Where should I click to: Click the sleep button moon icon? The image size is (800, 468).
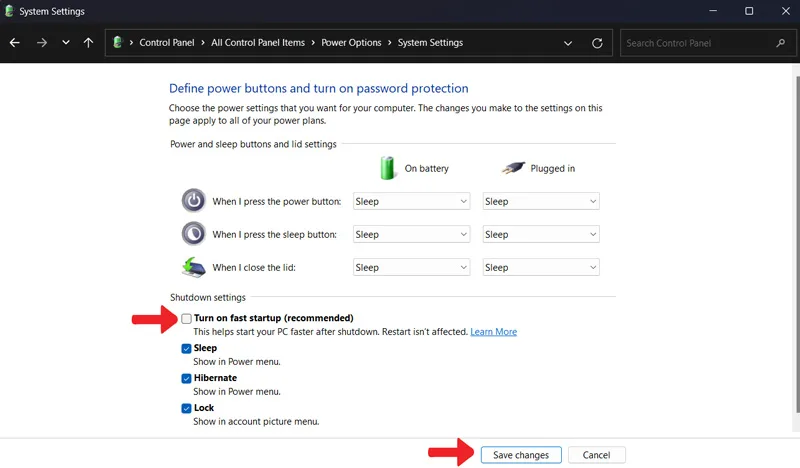click(x=193, y=234)
